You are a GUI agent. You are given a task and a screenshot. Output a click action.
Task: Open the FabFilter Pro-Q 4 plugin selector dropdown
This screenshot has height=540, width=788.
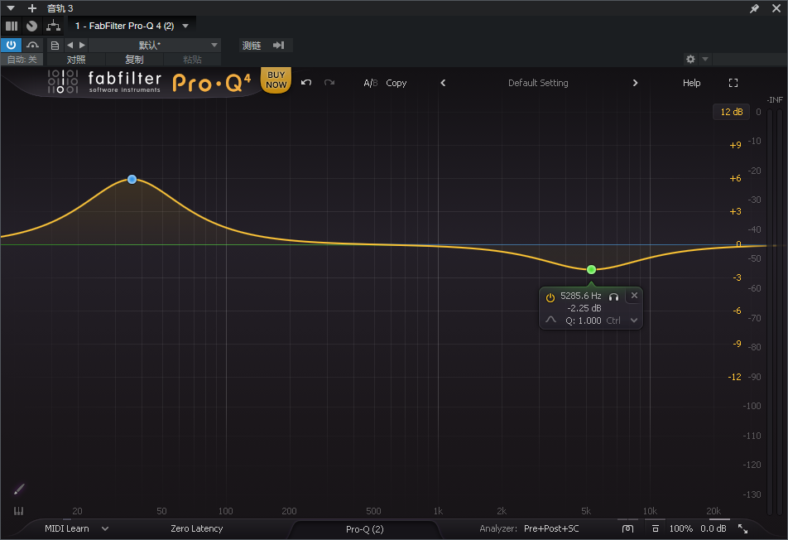(185, 26)
